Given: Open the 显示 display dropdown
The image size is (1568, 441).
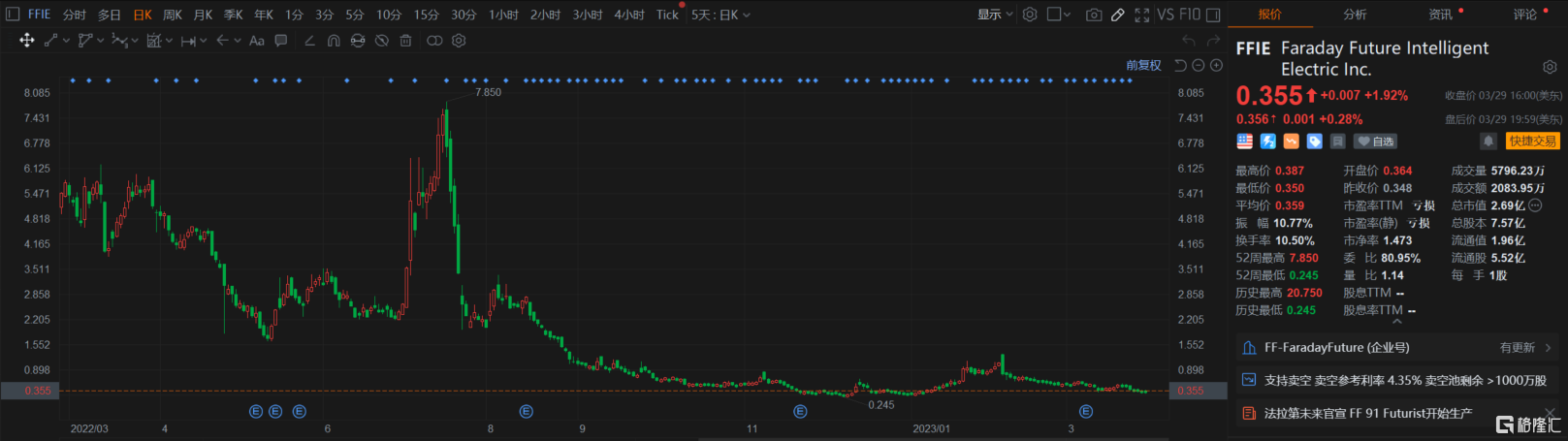Looking at the screenshot, I should [995, 15].
